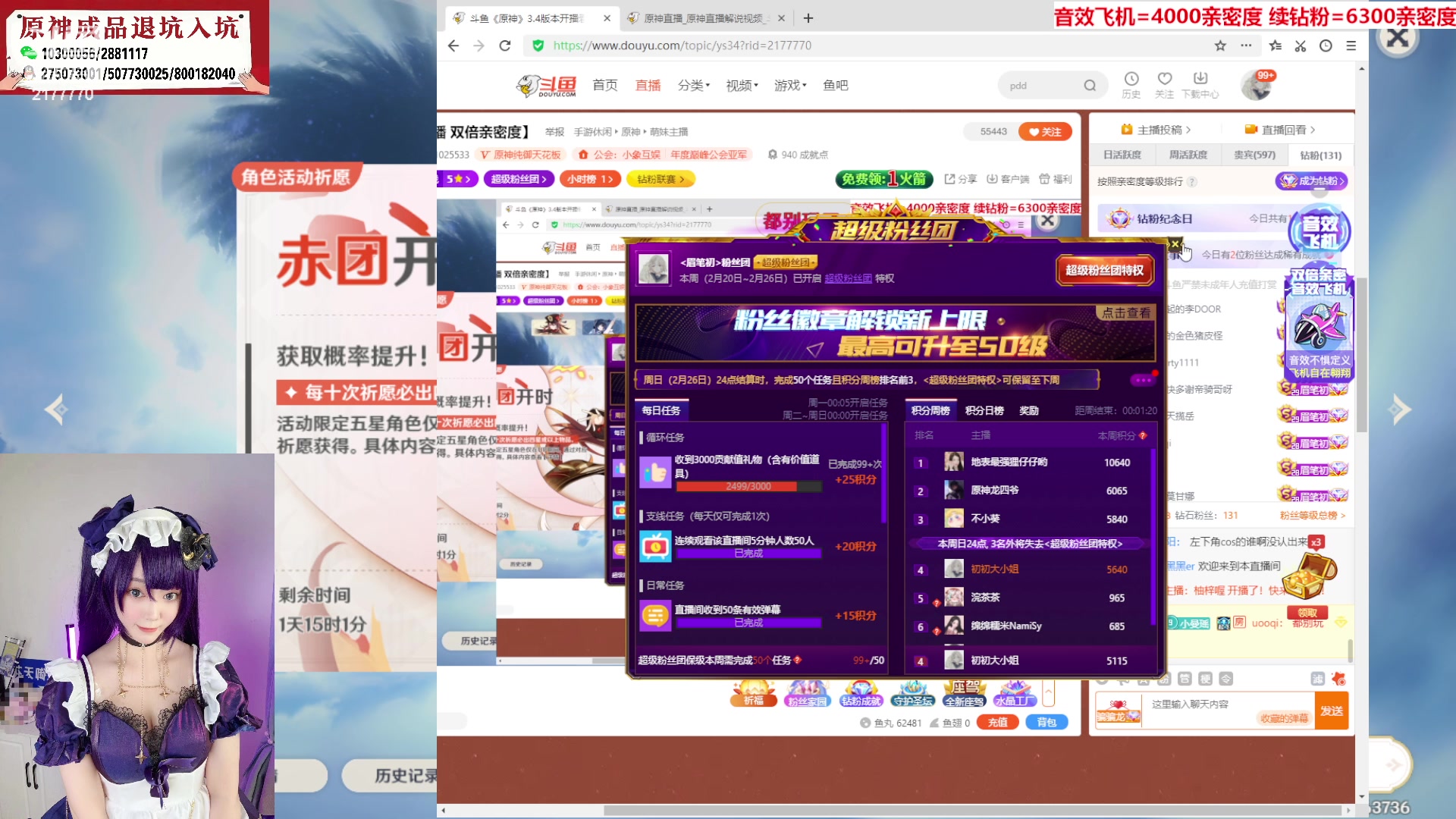Screen dimensions: 1456x819
Task: Click the orange 关注 follow button
Action: tap(1045, 132)
